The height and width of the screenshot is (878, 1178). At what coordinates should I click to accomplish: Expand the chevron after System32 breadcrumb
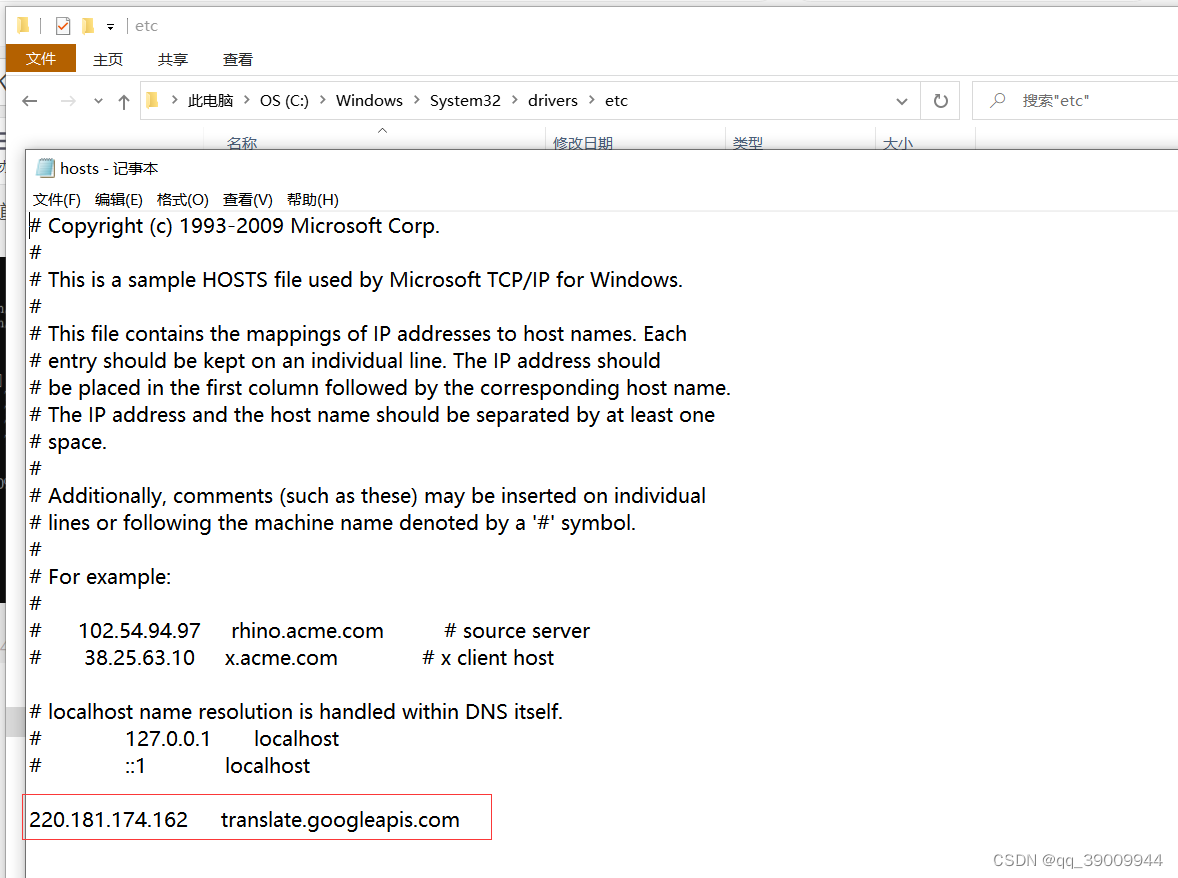click(515, 100)
